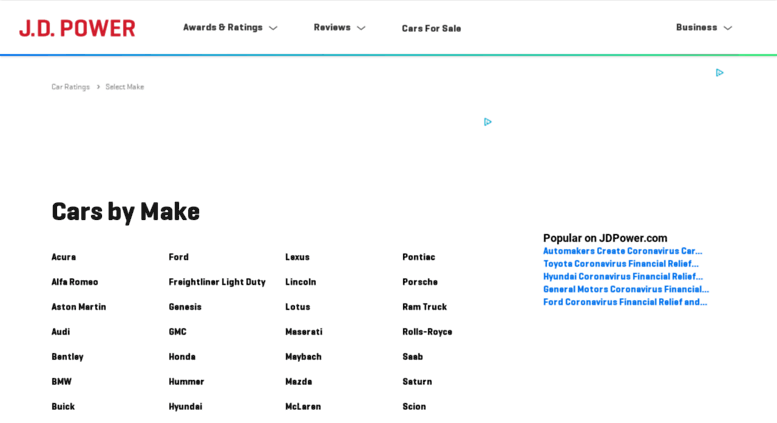The height and width of the screenshot is (423, 777).
Task: Open the Porsche make link
Action: click(x=420, y=282)
